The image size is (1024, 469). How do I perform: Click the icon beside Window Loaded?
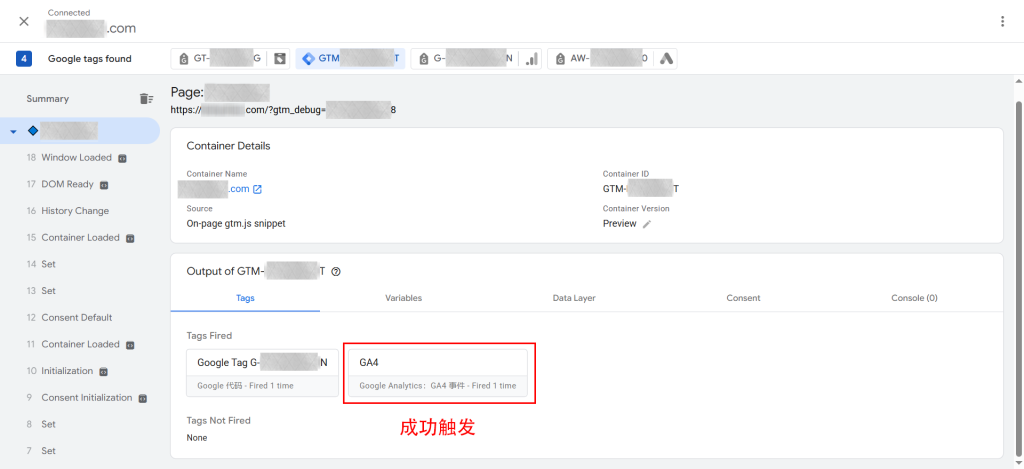pyautogui.click(x=122, y=158)
